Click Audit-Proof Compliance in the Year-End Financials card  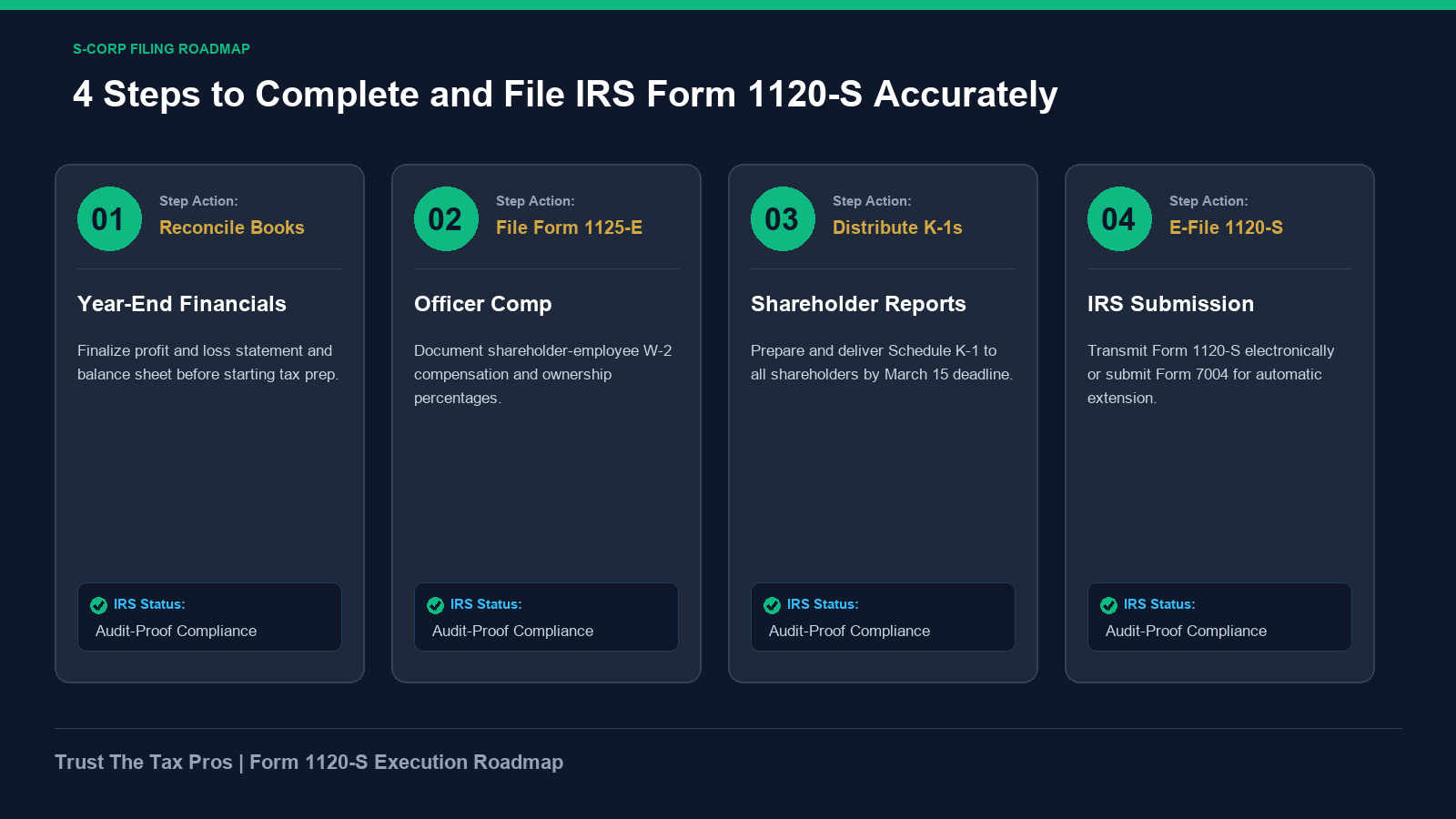[176, 631]
